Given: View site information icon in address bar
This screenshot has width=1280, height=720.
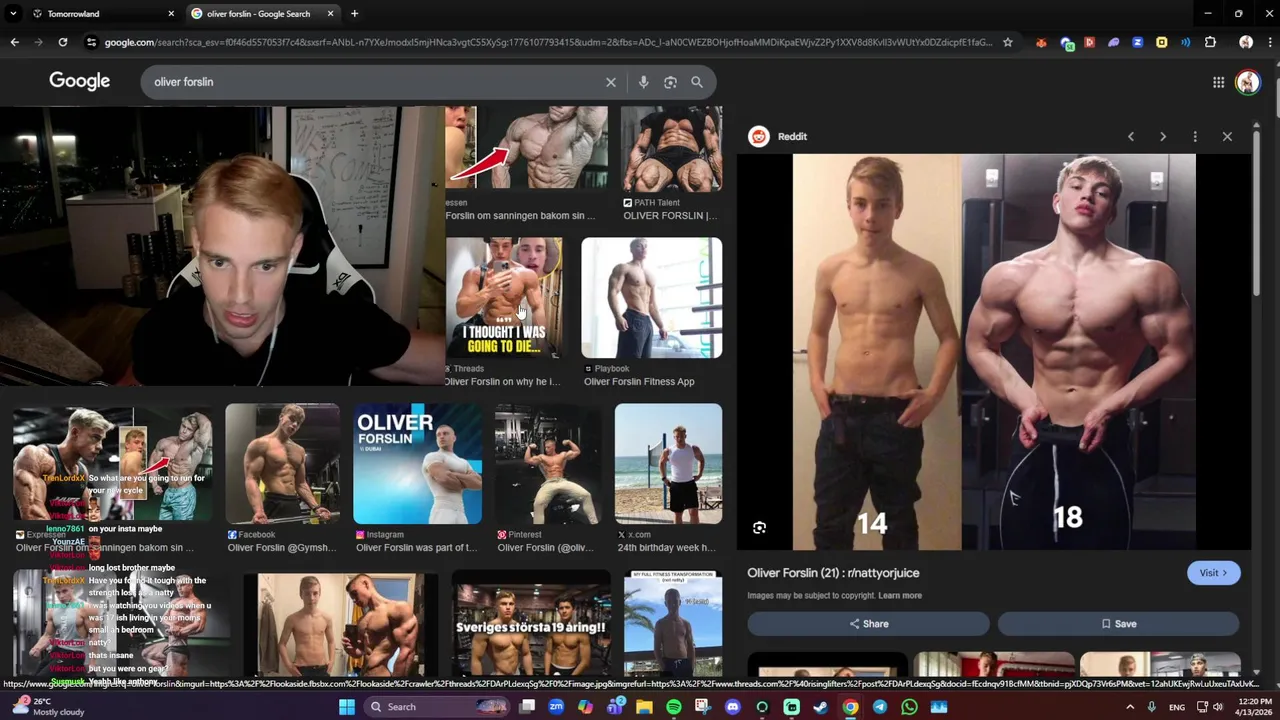Looking at the screenshot, I should coord(91,42).
